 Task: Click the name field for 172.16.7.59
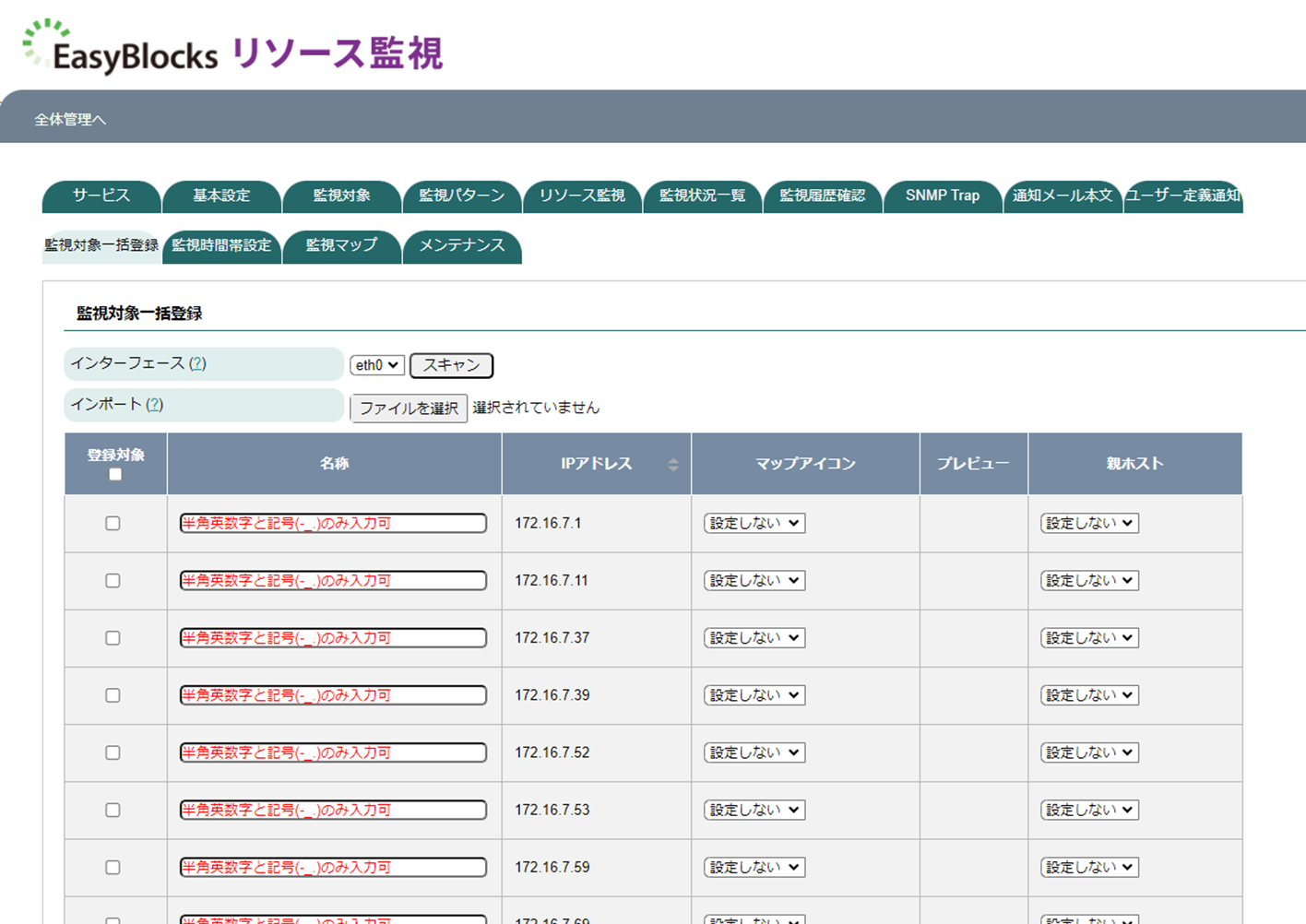(x=333, y=868)
